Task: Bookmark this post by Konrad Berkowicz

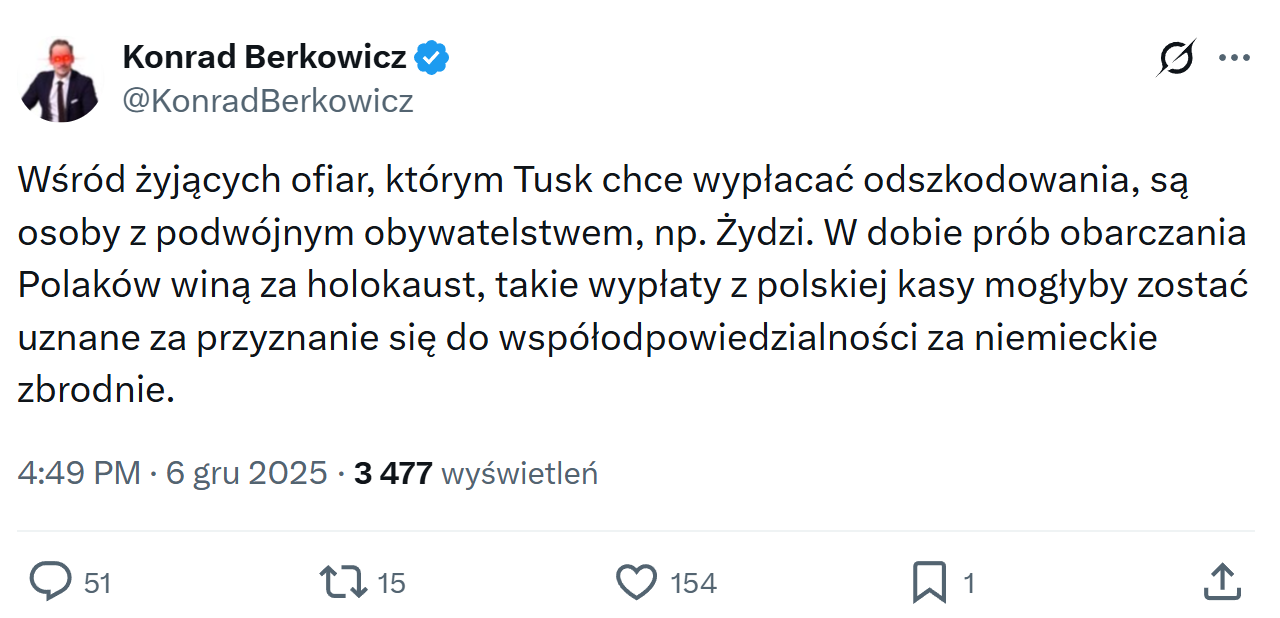Action: [929, 581]
